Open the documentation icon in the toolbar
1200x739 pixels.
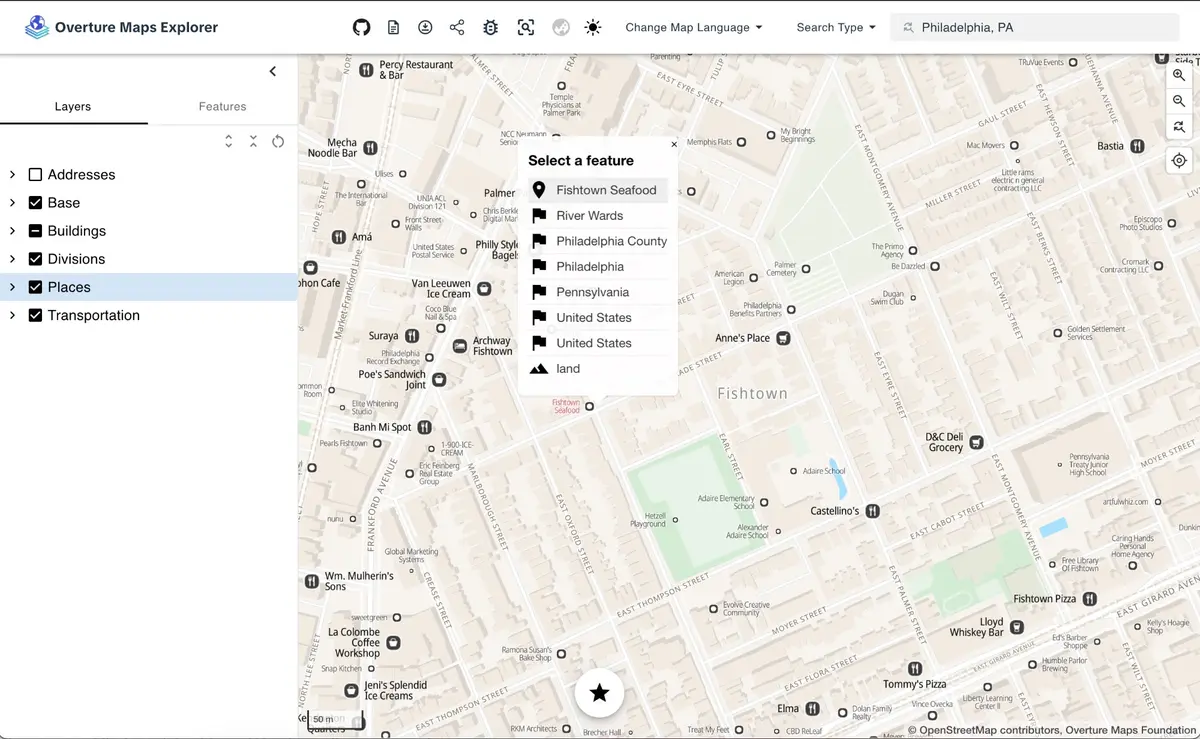pos(393,27)
